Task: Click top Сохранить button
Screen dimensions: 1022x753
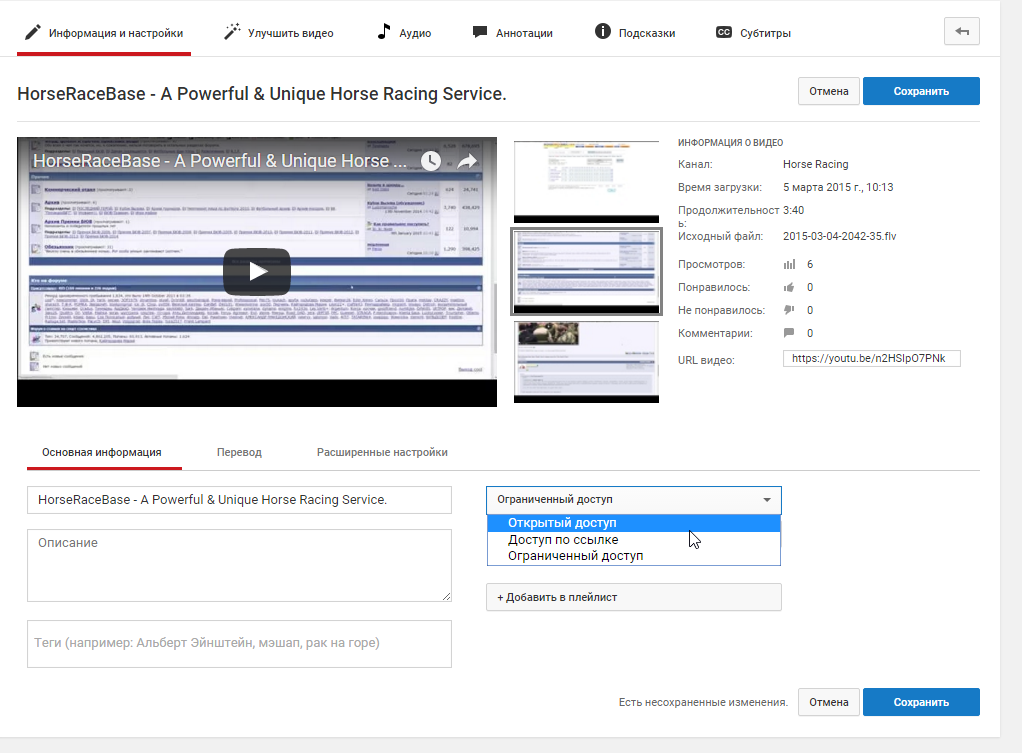Action: click(x=921, y=91)
